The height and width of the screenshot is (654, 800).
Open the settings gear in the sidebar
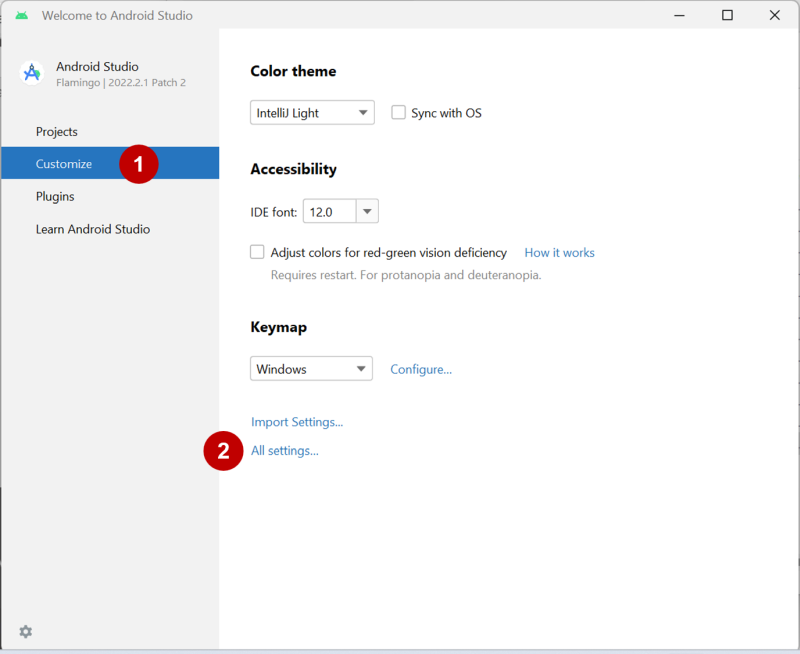point(26,632)
